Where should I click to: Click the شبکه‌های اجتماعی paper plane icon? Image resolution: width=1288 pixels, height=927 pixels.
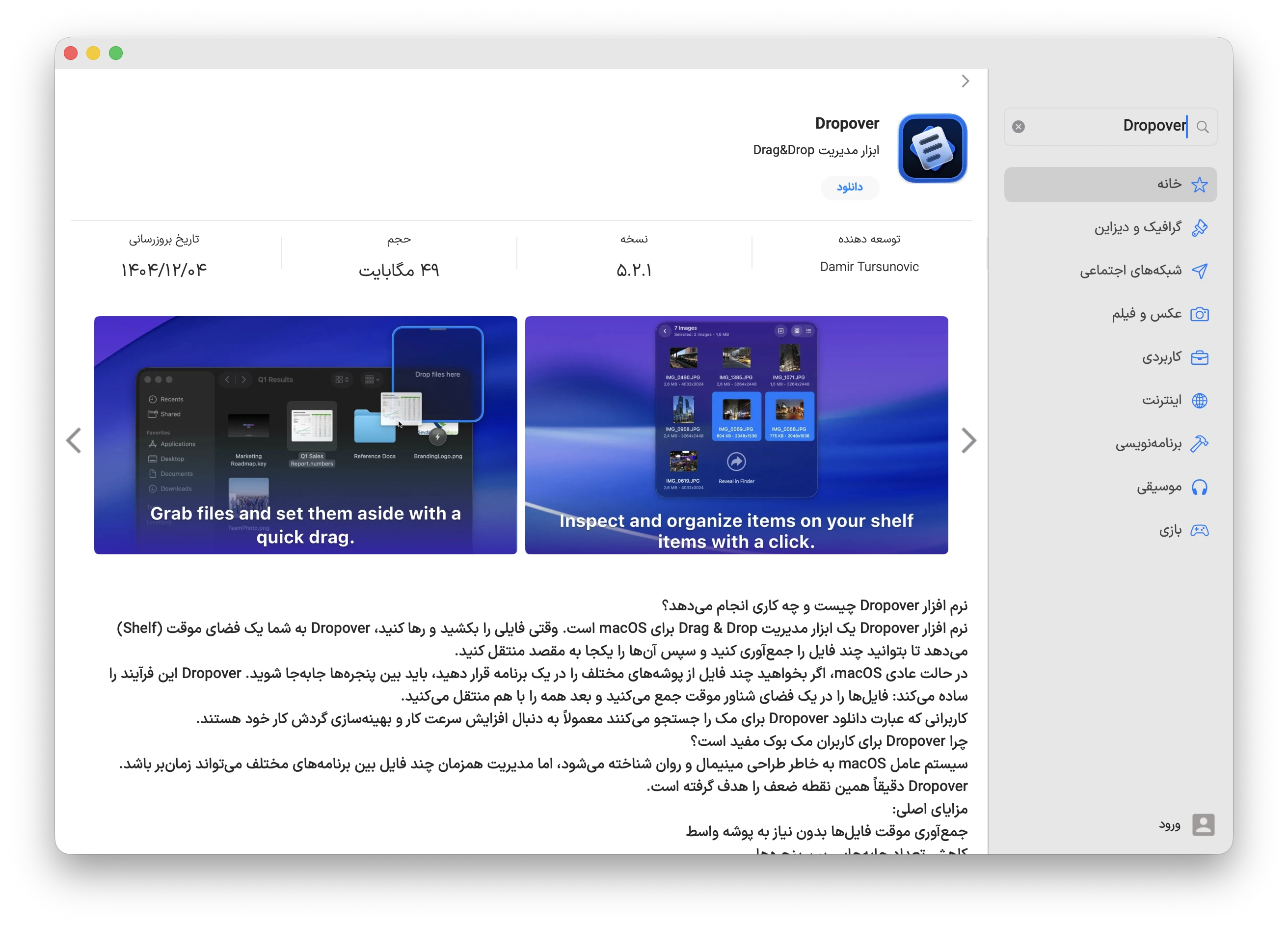click(x=1201, y=271)
